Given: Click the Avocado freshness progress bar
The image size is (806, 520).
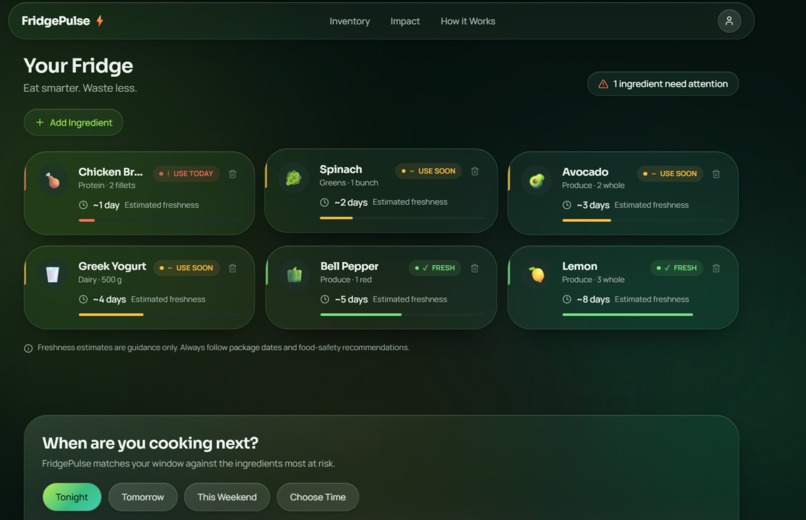Looking at the screenshot, I should 644,220.
